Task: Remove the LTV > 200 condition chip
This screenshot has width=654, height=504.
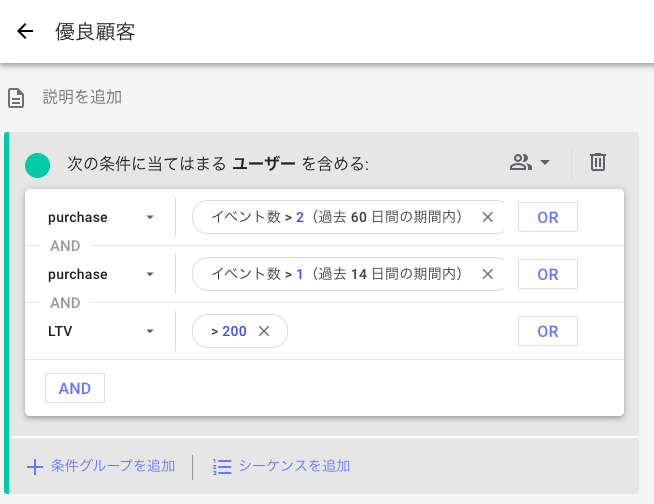Action: [264, 331]
